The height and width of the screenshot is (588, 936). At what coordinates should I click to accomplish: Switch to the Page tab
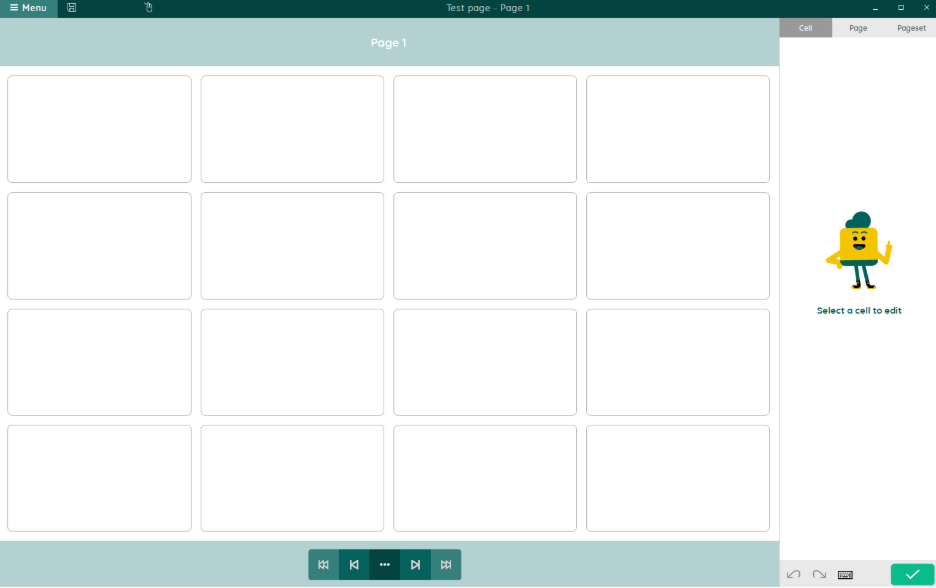click(x=858, y=28)
